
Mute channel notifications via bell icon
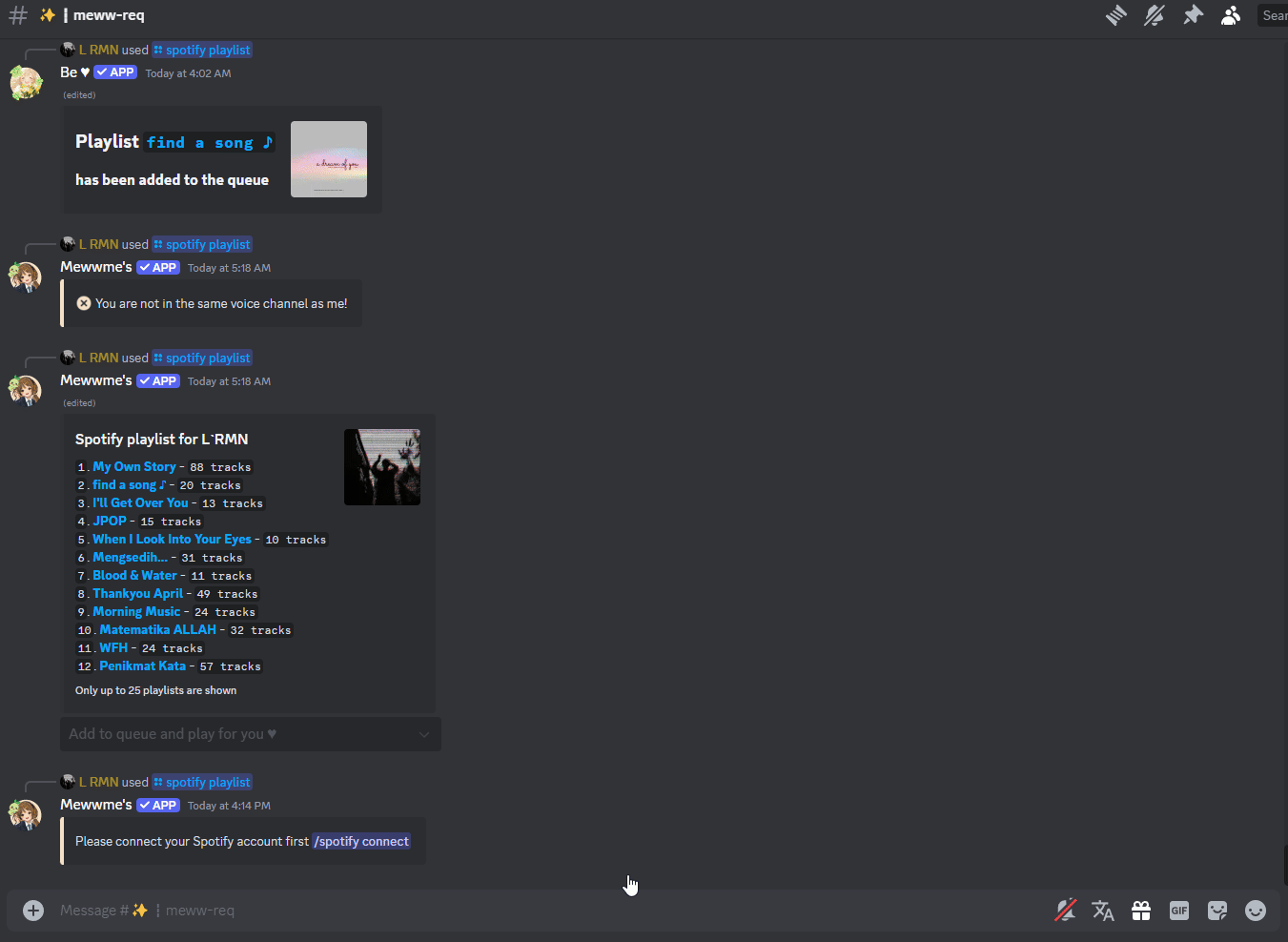[1154, 15]
